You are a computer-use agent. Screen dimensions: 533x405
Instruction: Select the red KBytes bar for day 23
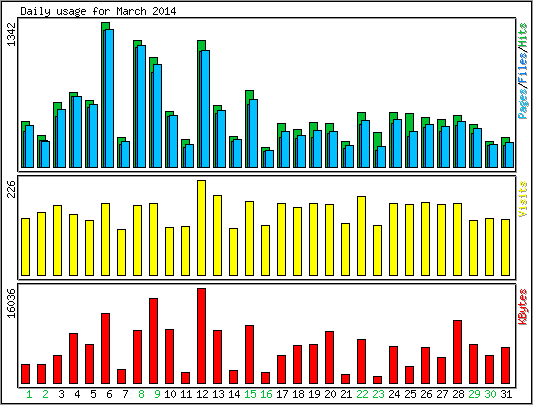coord(378,380)
